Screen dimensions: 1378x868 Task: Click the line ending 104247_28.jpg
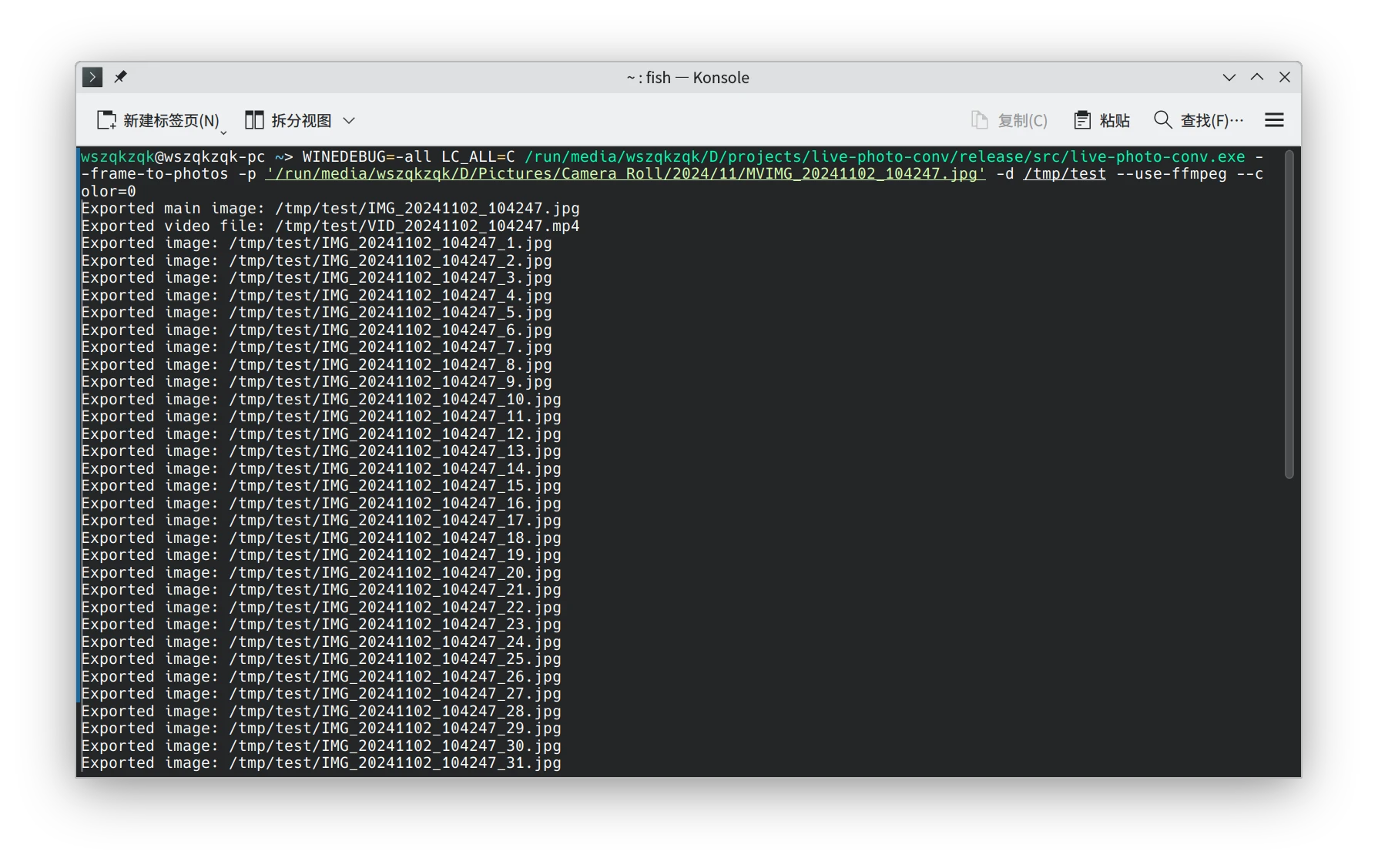click(x=321, y=712)
